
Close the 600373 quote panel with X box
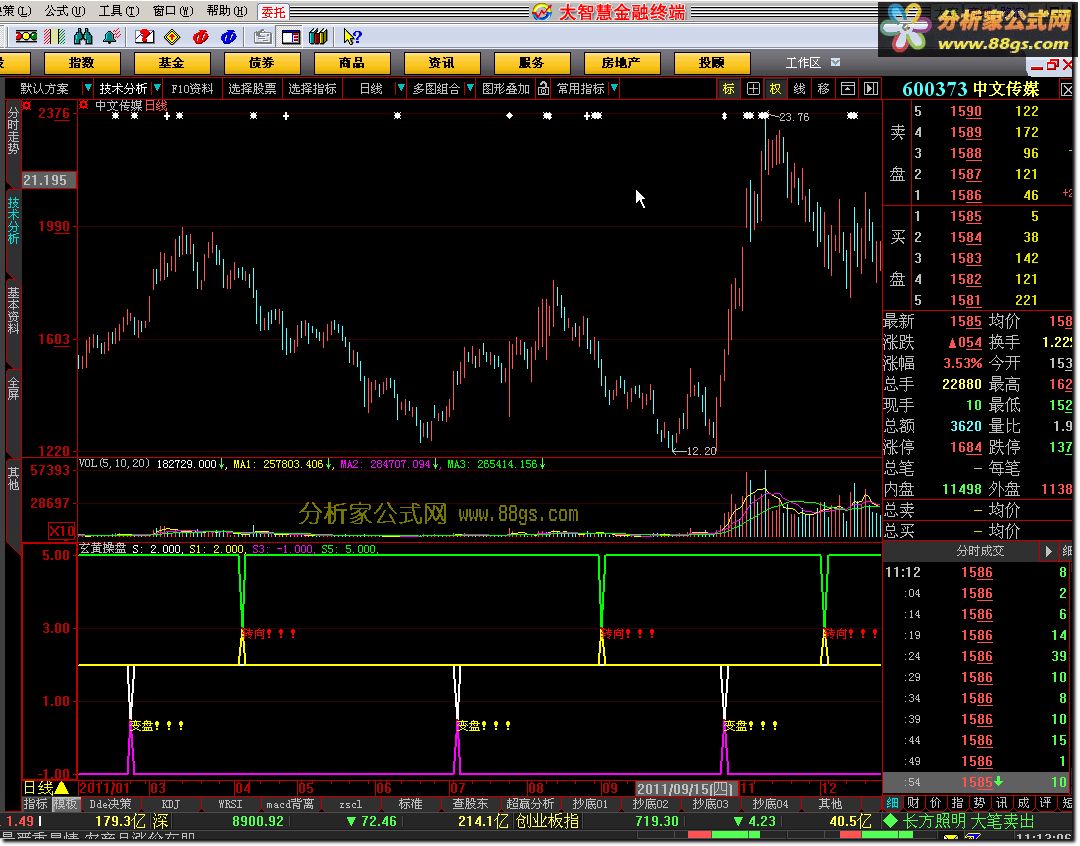[x=1067, y=90]
